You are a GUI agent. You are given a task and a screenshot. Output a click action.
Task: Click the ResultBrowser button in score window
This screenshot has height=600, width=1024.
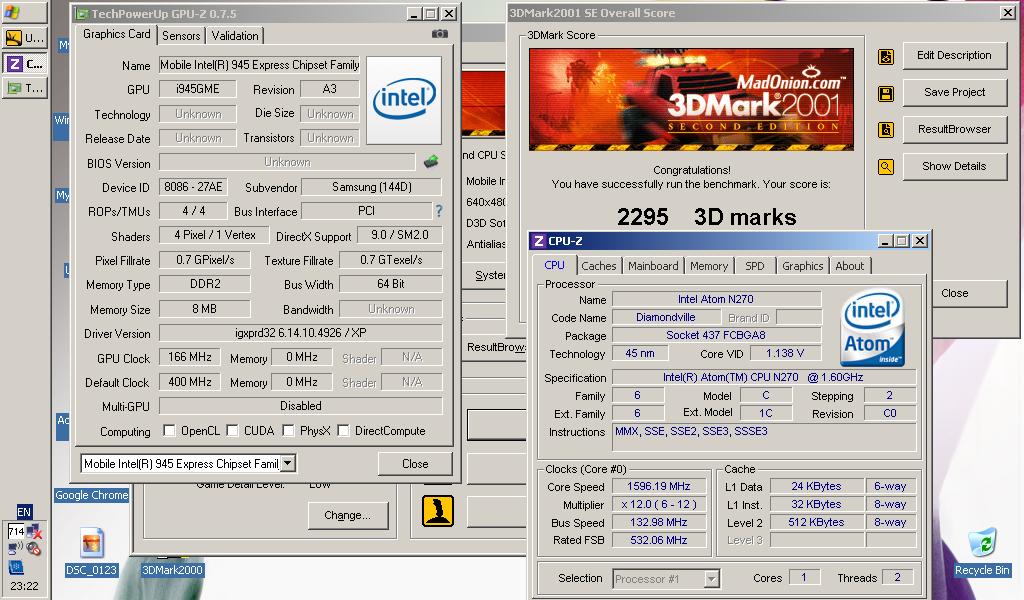(954, 129)
